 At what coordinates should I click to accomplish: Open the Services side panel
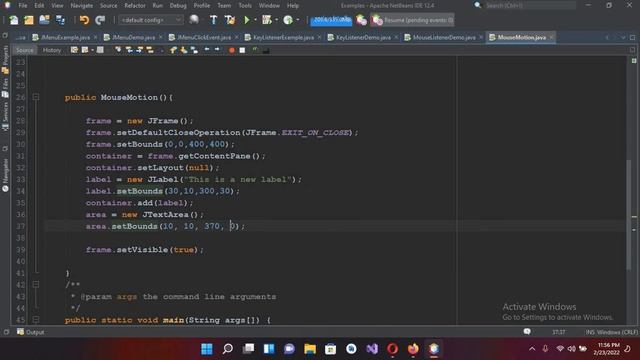coord(5,116)
